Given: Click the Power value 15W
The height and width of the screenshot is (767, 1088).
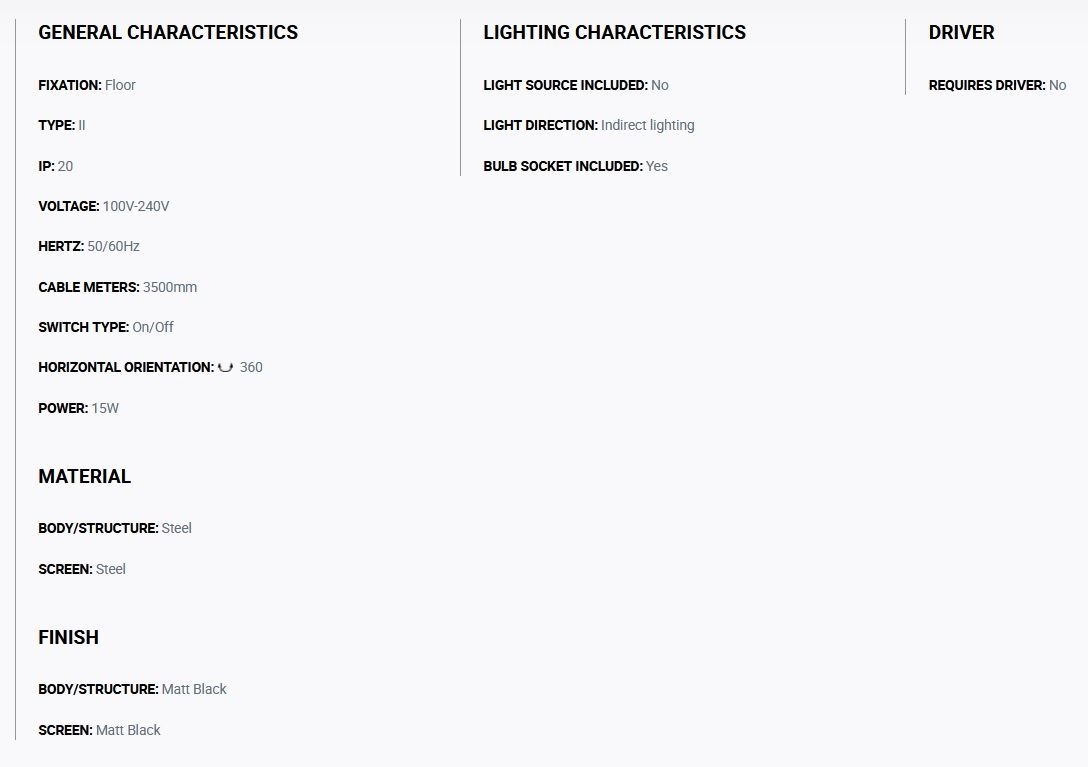Looking at the screenshot, I should pyautogui.click(x=105, y=408).
